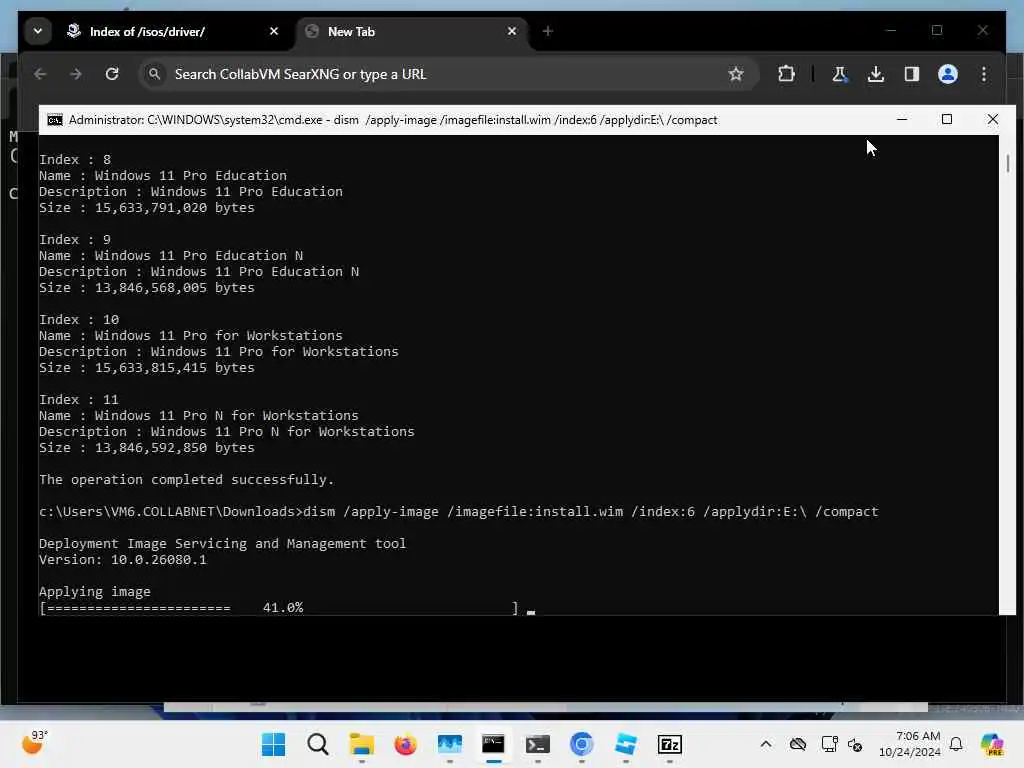
Task: Open the notifications bell icon
Action: 956,744
